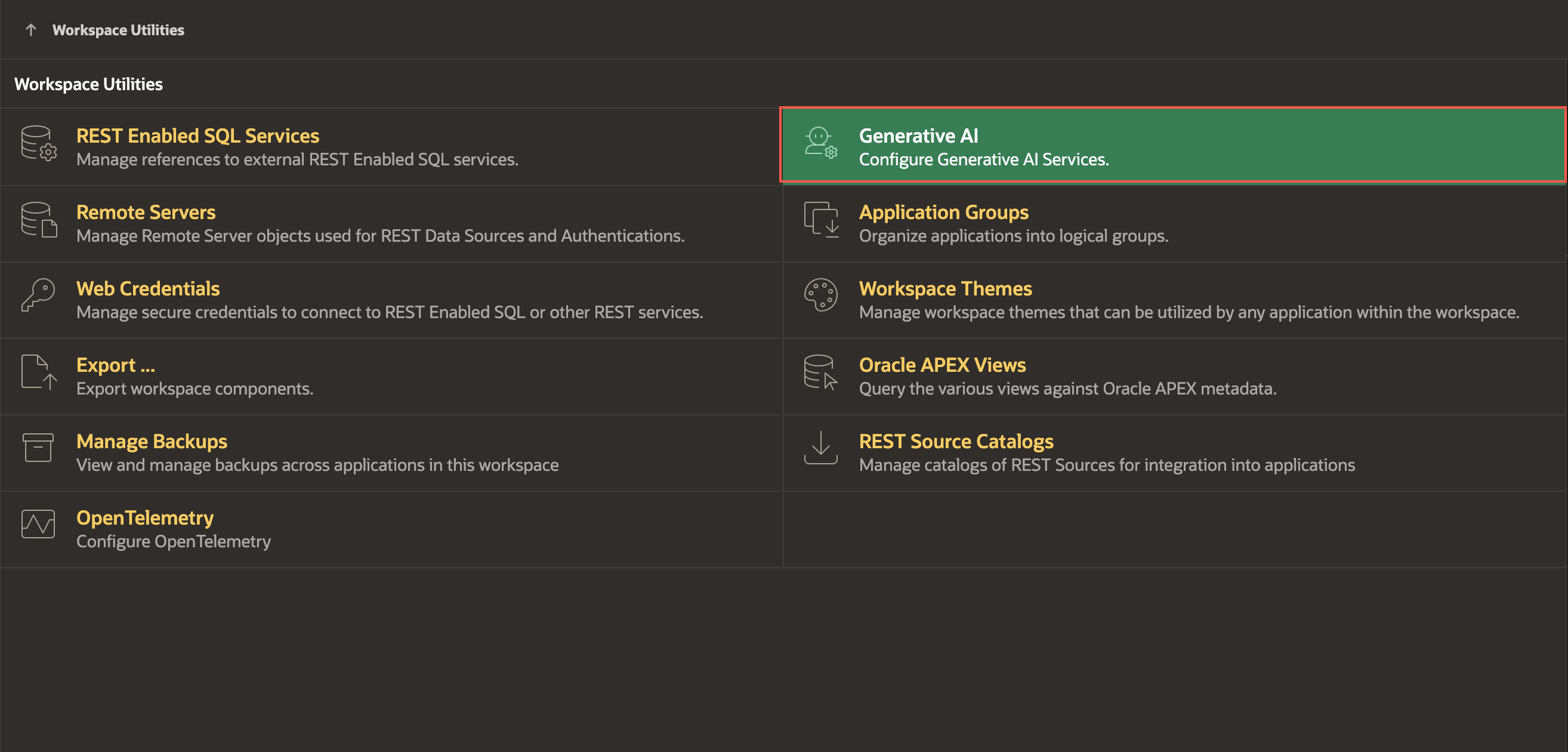Click the Remote Servers database icon
The height and width of the screenshot is (752, 1568).
(39, 220)
